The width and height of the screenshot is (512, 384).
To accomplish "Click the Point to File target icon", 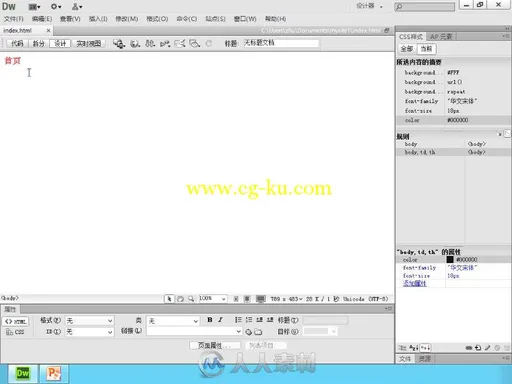I will click(x=249, y=332).
